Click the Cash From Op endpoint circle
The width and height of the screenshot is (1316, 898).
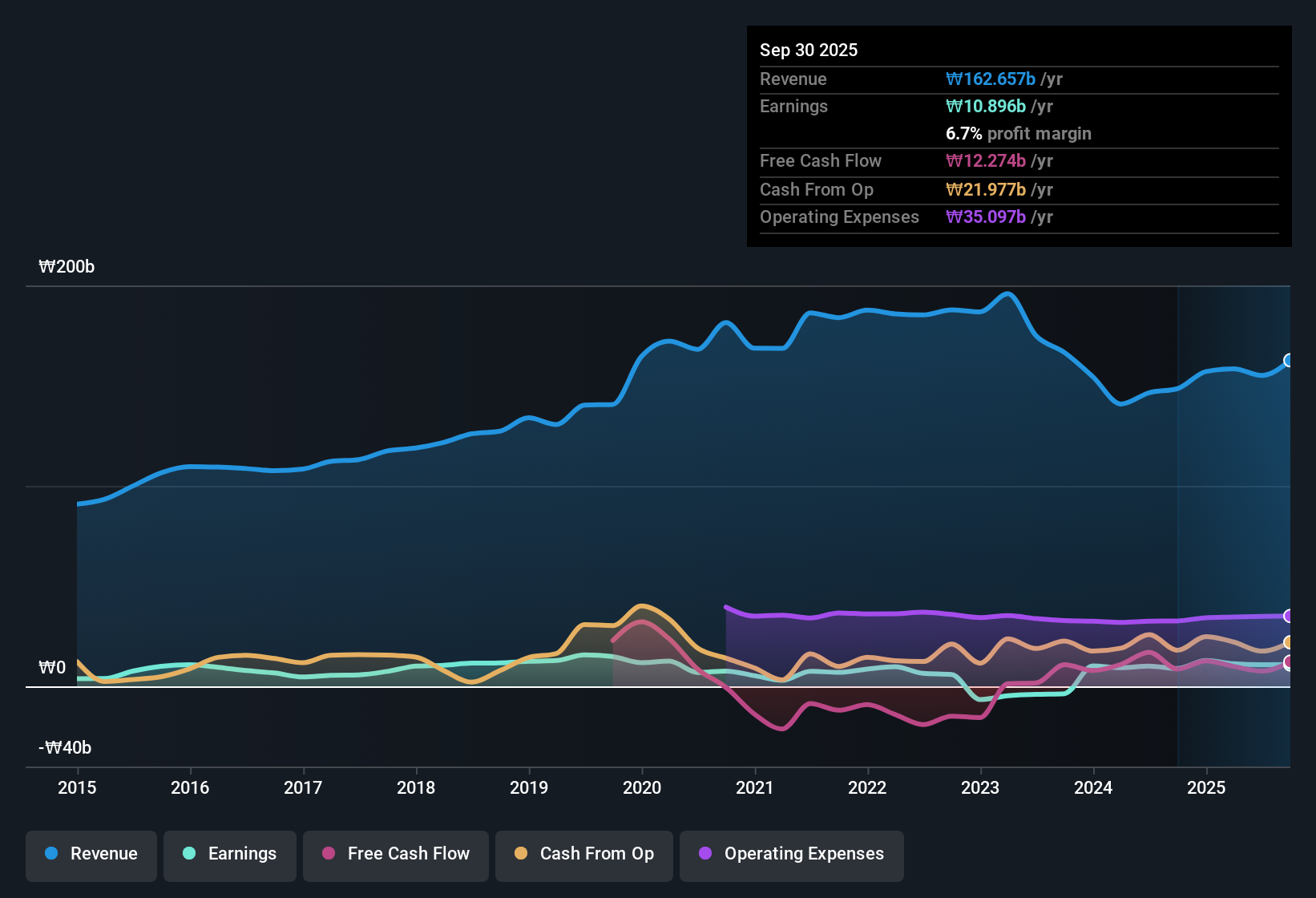(1289, 641)
